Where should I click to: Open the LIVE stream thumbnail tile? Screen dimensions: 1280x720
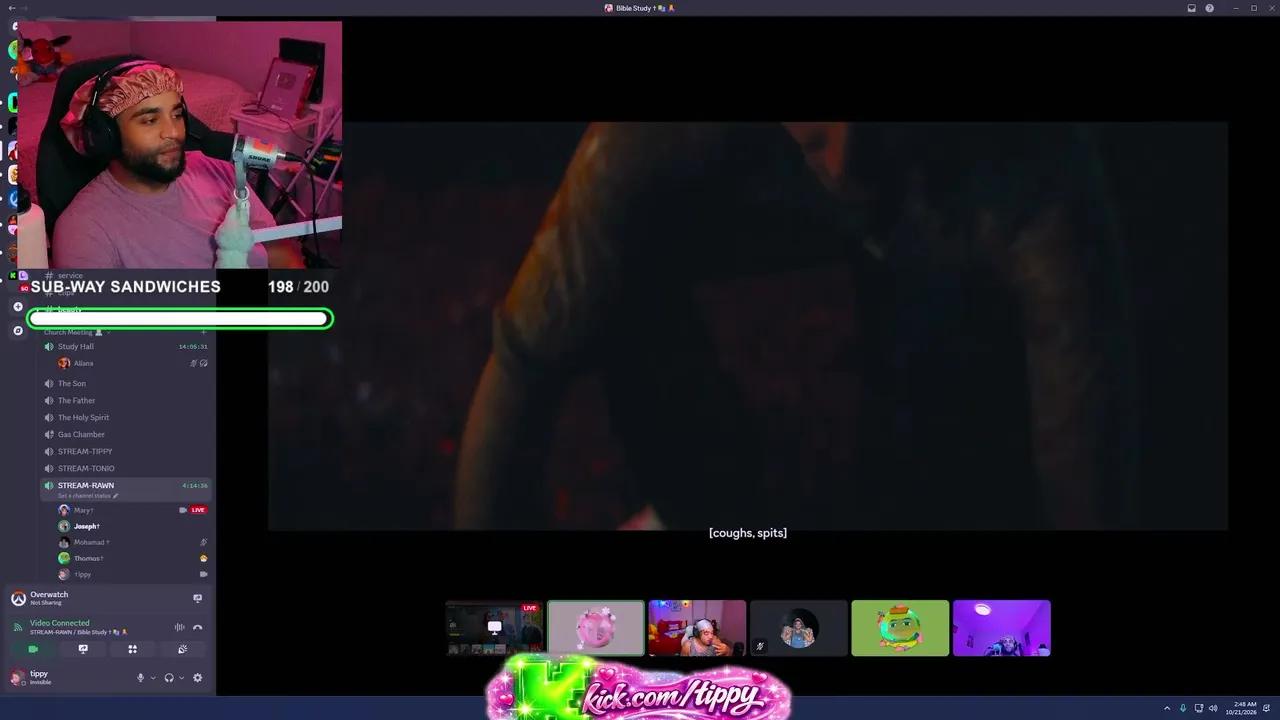494,628
